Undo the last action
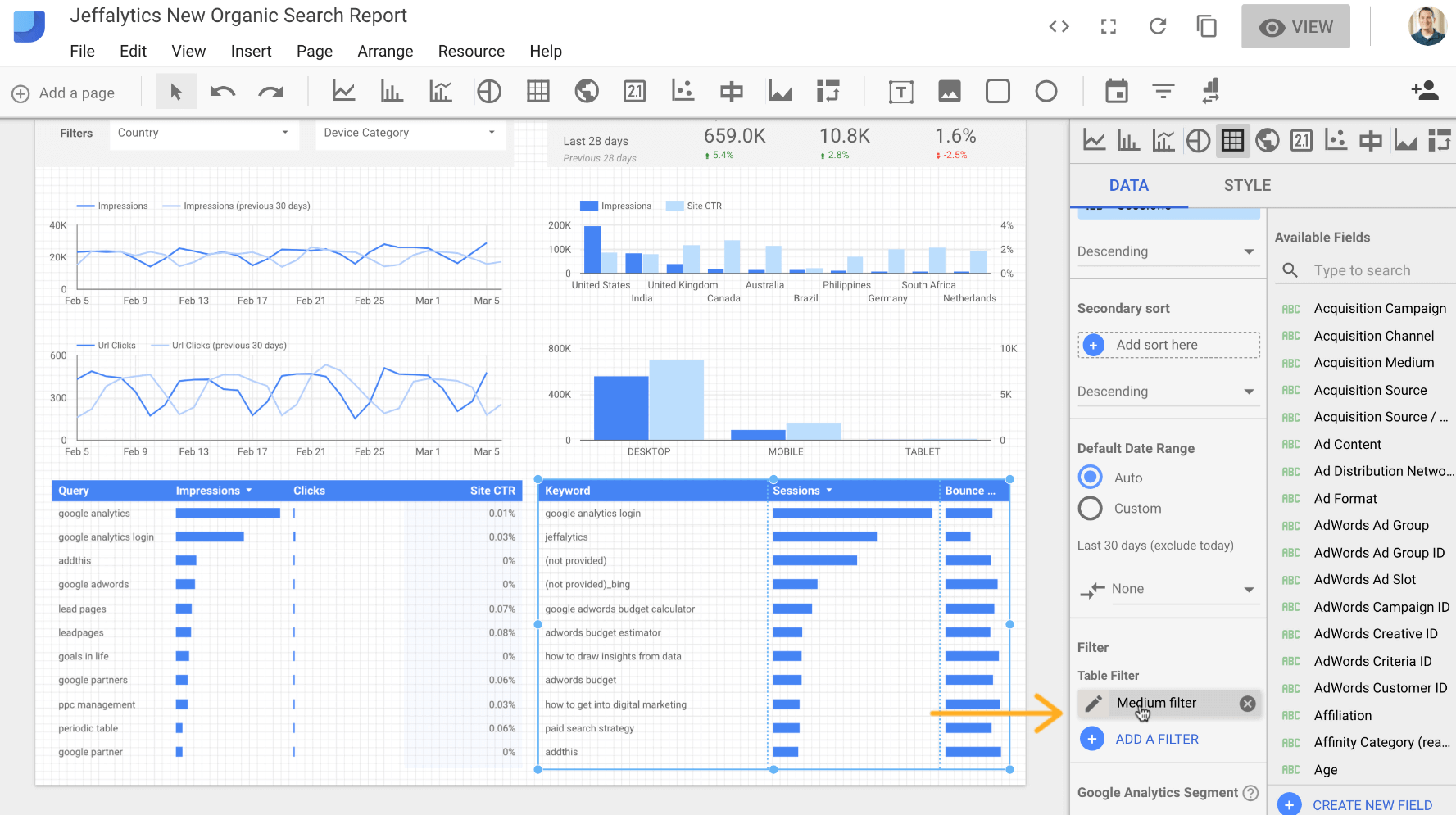 coord(223,92)
